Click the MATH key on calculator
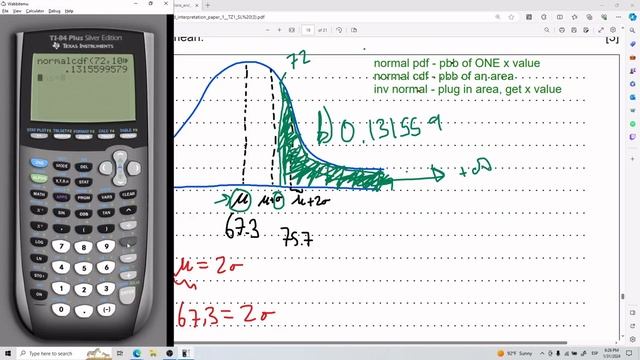 (x=39, y=194)
